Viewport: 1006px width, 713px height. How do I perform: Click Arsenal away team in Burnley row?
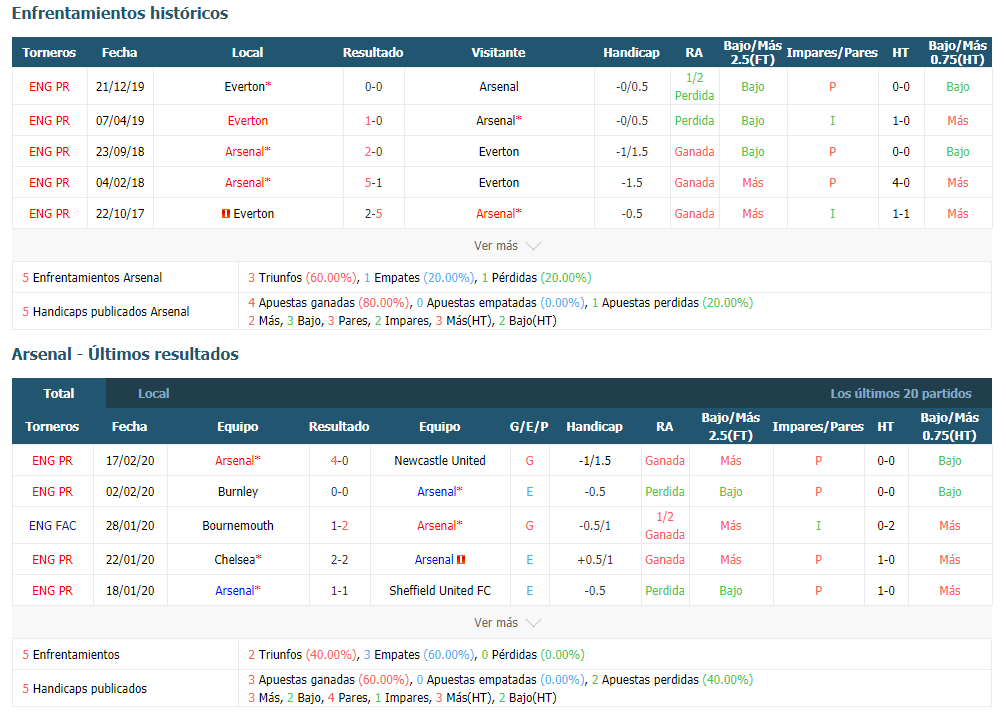[439, 492]
